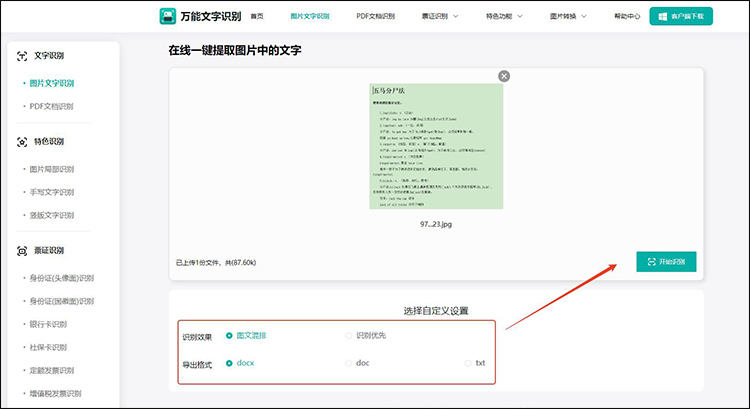Click the 文字识别 section icon in sidebar
750x409 pixels.
coord(22,56)
